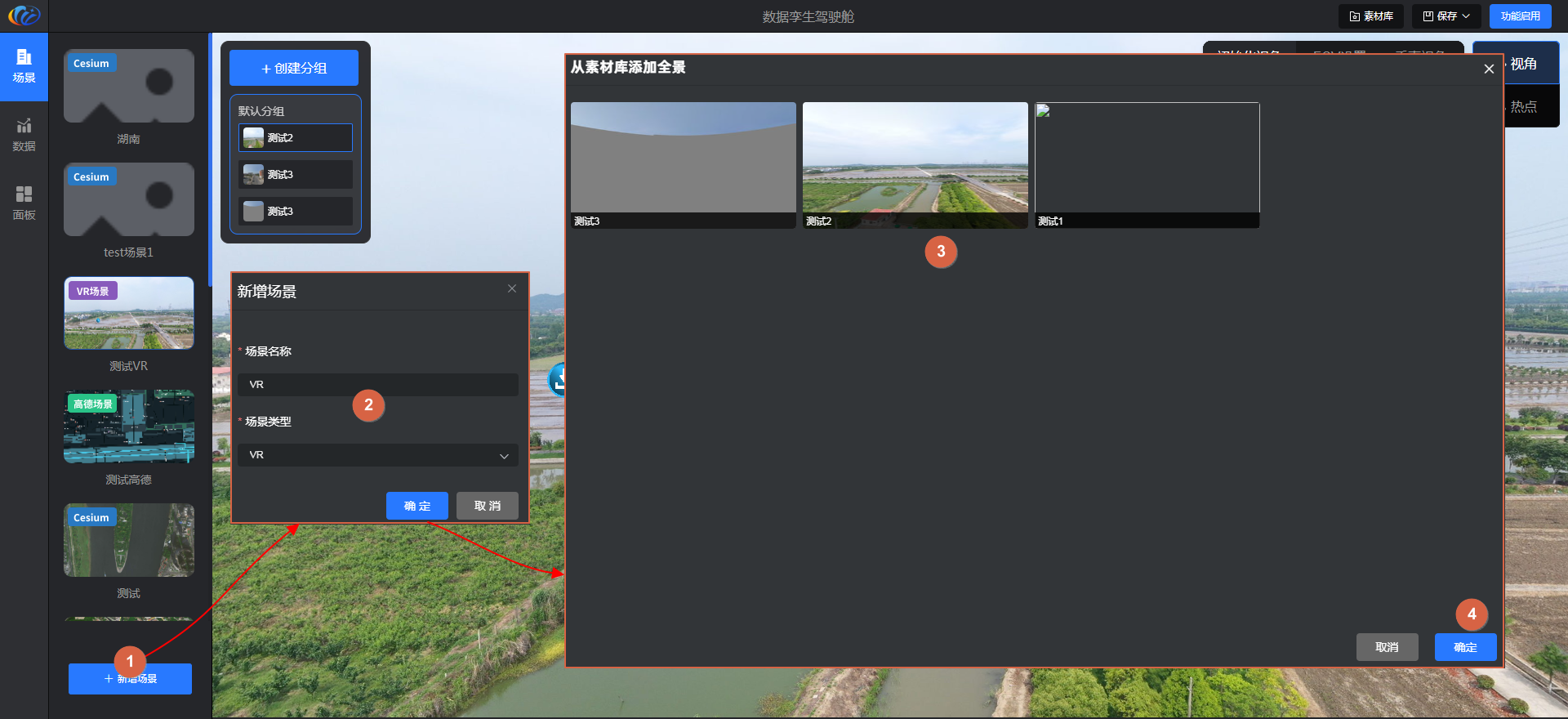The width and height of the screenshot is (1568, 719).
Task: Click the 功能启用 button
Action: coord(1520,16)
